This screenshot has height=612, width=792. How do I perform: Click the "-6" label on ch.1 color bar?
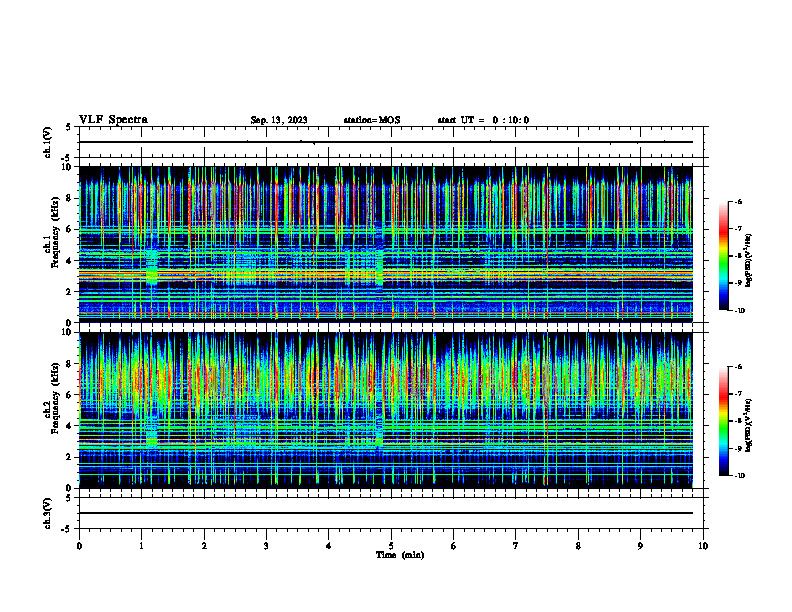tap(738, 201)
